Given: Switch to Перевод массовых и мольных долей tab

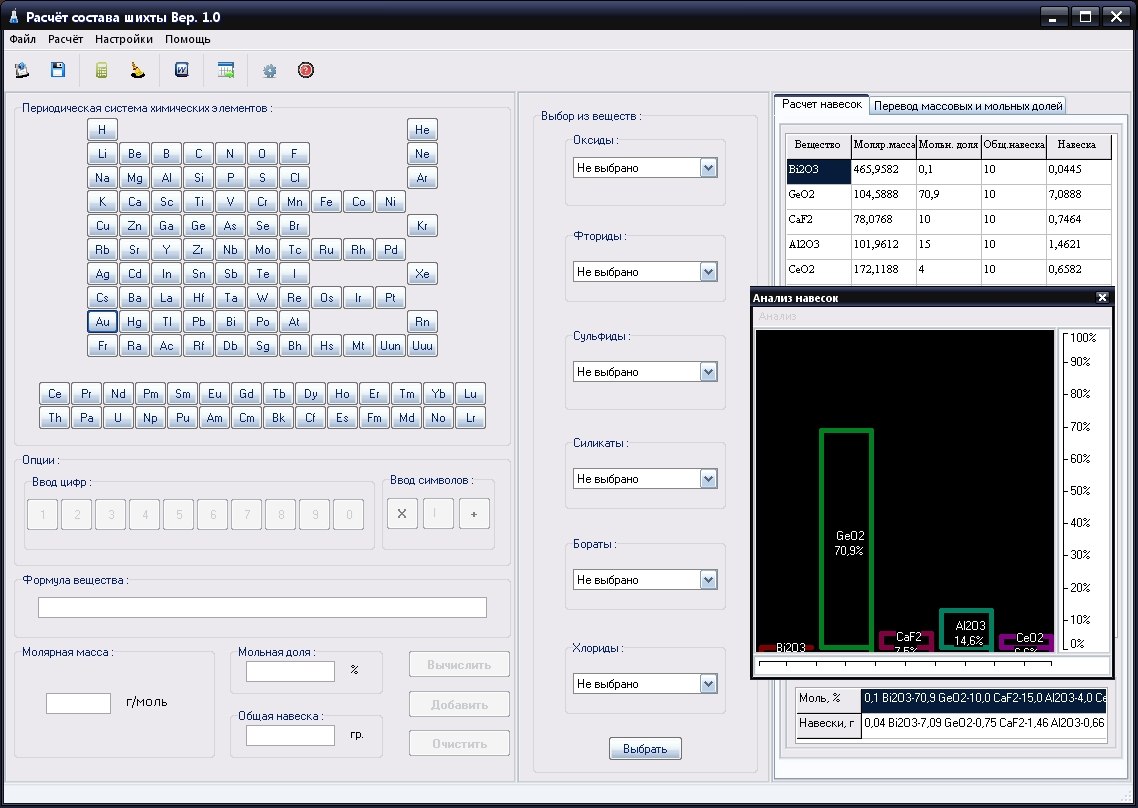Looking at the screenshot, I should 967,105.
